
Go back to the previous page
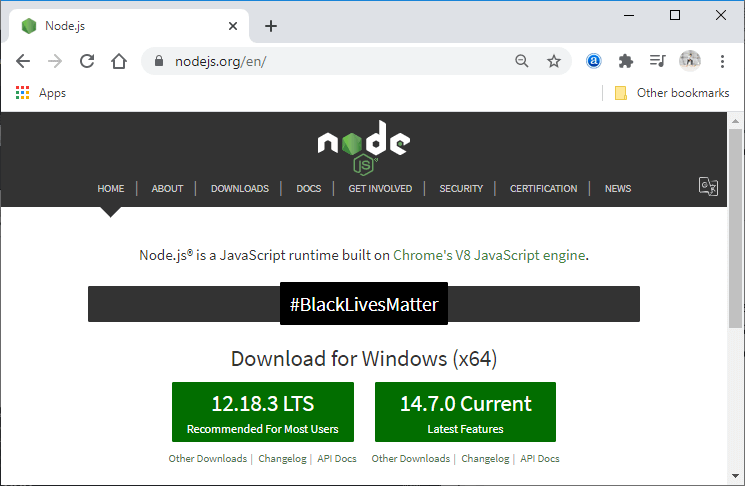[x=23, y=61]
